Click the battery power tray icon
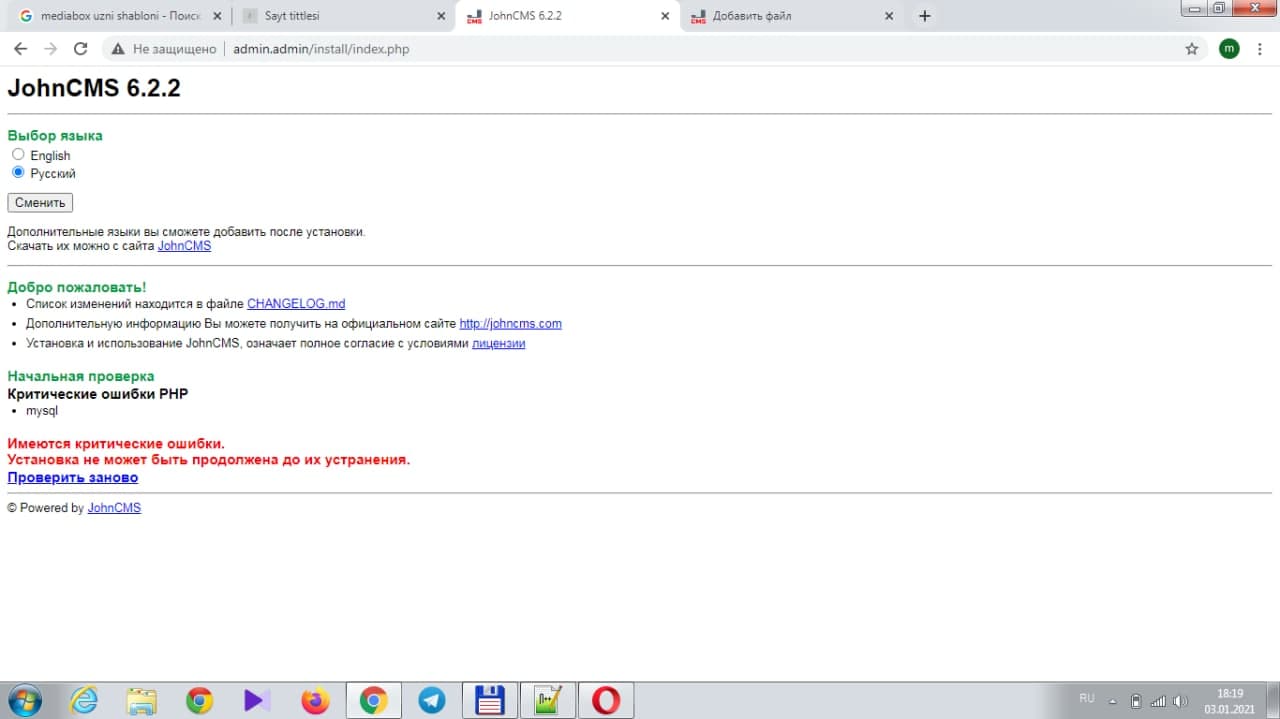 pyautogui.click(x=1136, y=701)
